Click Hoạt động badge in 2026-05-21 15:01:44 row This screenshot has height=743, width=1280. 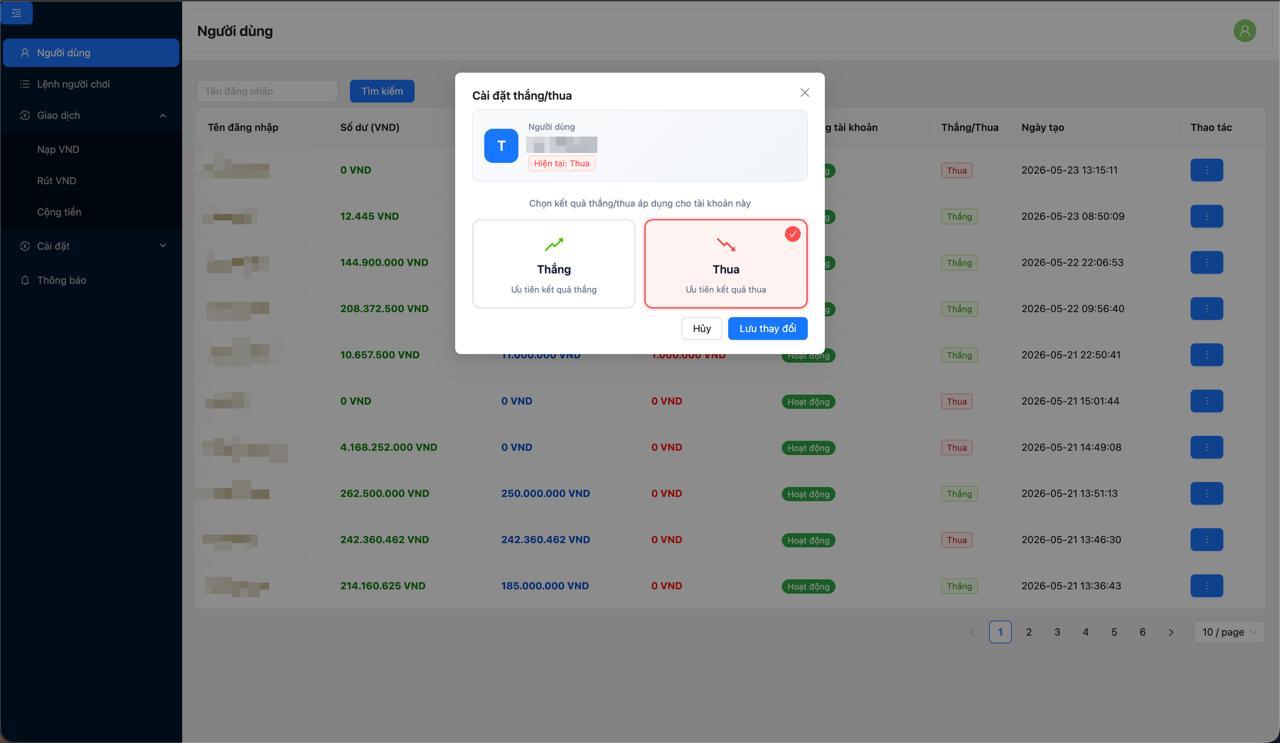[808, 402]
